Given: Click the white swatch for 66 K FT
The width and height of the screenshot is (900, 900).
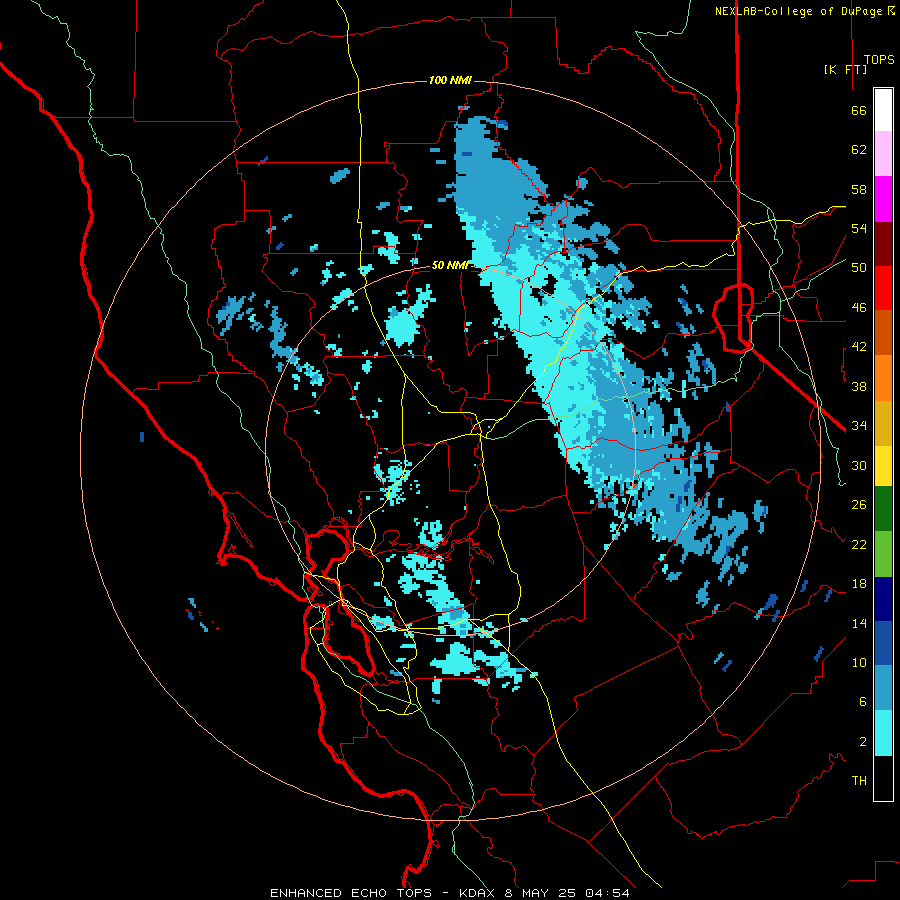Looking at the screenshot, I should tap(883, 110).
